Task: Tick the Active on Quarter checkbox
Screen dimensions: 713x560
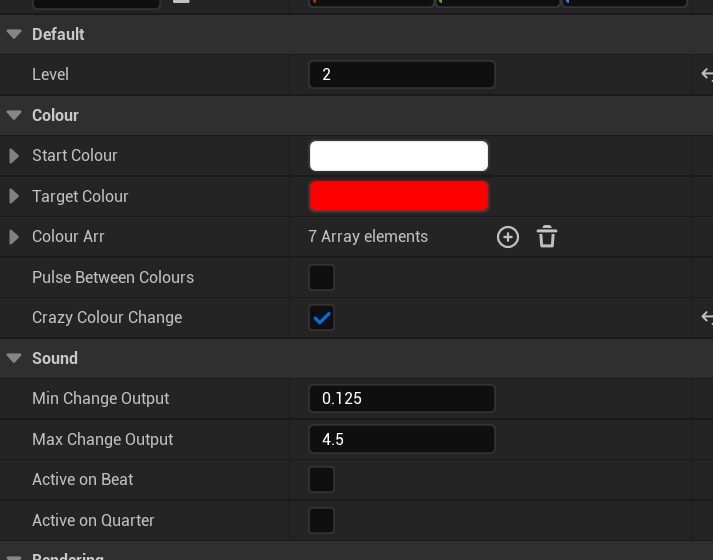Action: [321, 520]
